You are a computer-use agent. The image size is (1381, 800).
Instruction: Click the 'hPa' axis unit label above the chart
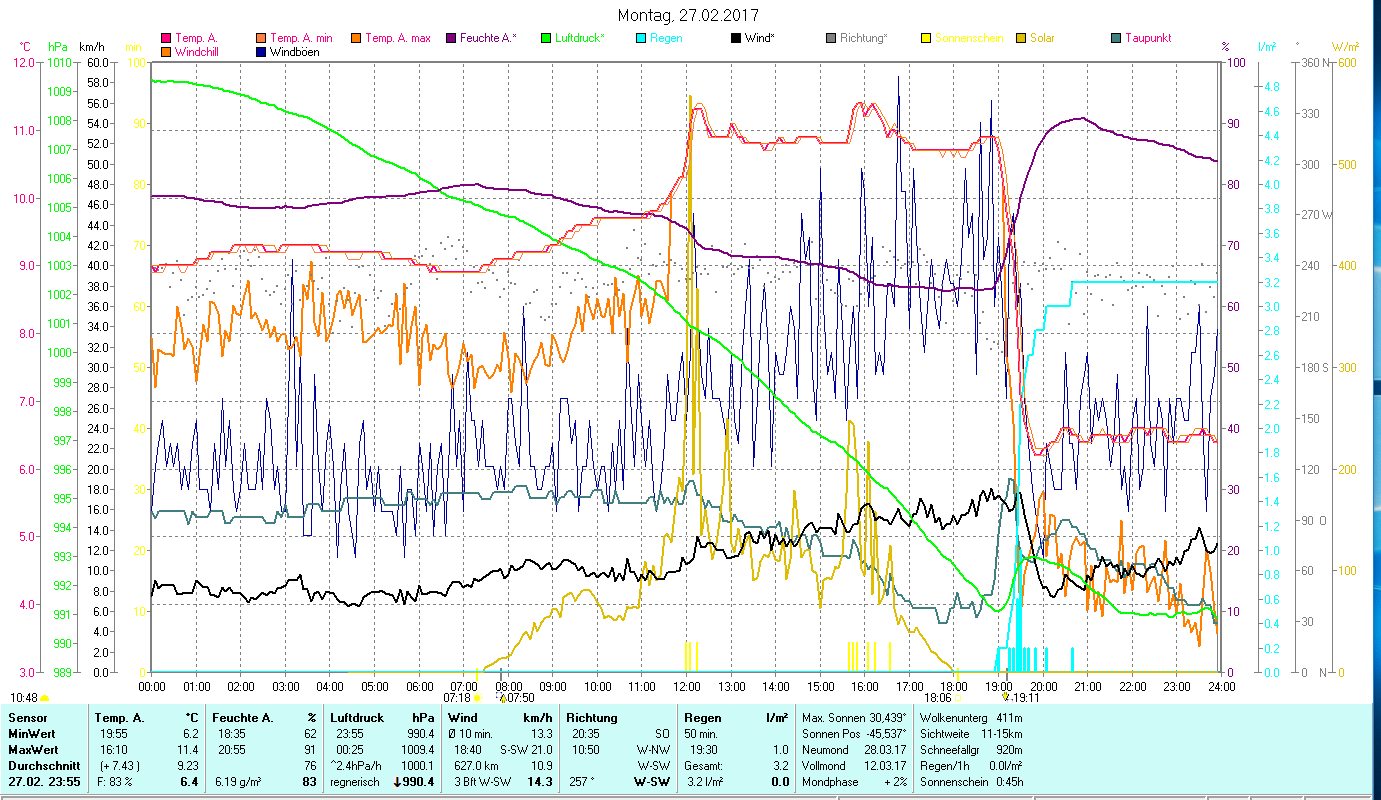coord(58,46)
